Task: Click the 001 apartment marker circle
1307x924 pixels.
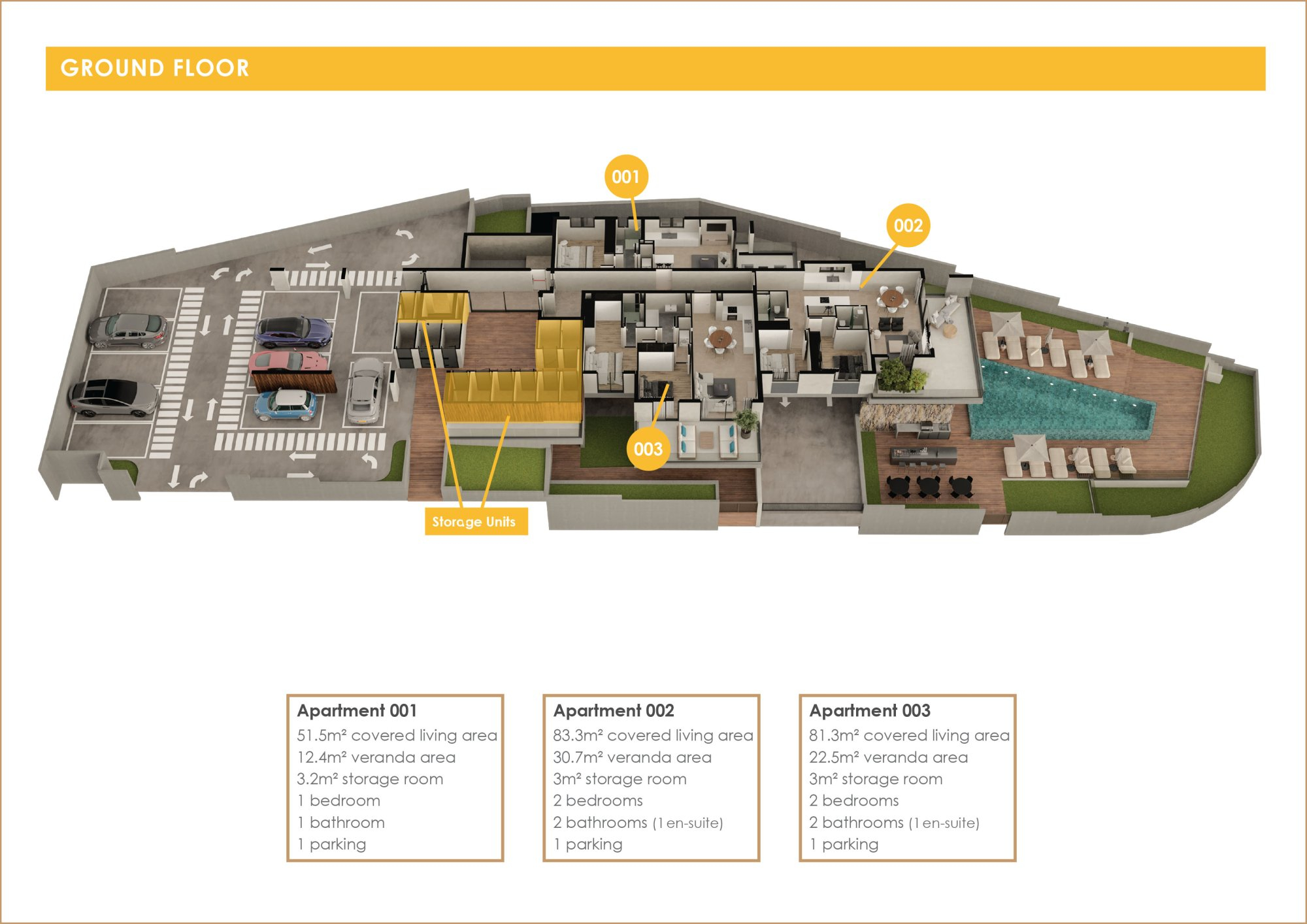Action: (x=625, y=176)
